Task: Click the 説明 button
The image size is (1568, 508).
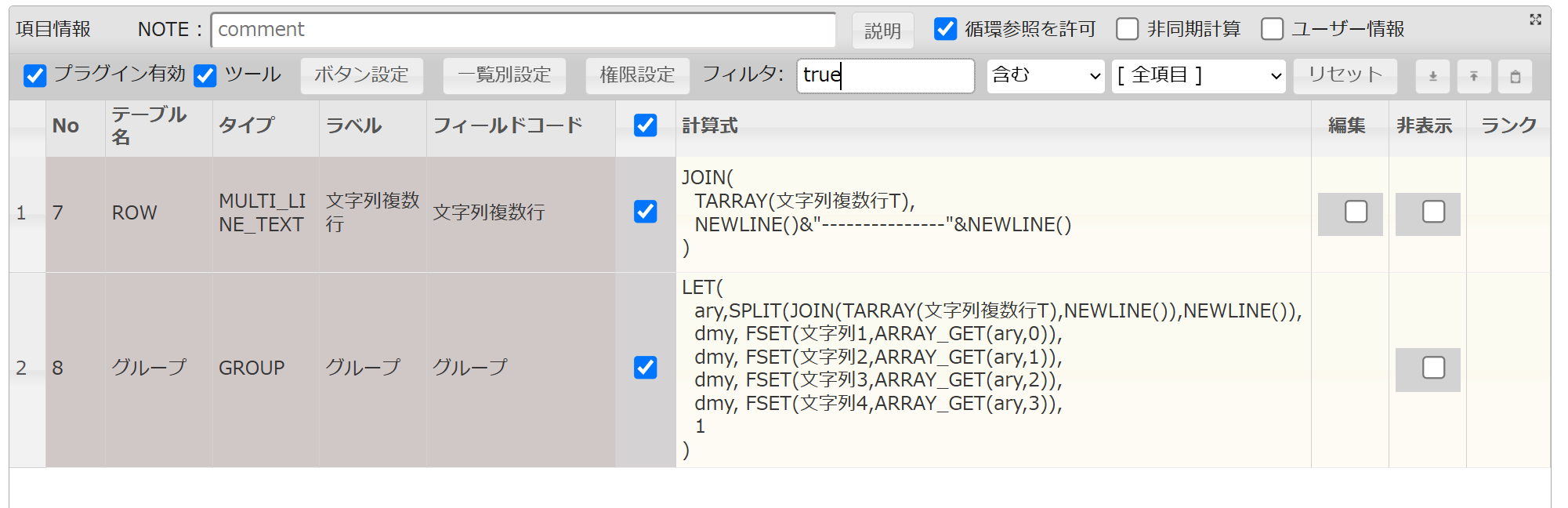Action: coord(882,31)
